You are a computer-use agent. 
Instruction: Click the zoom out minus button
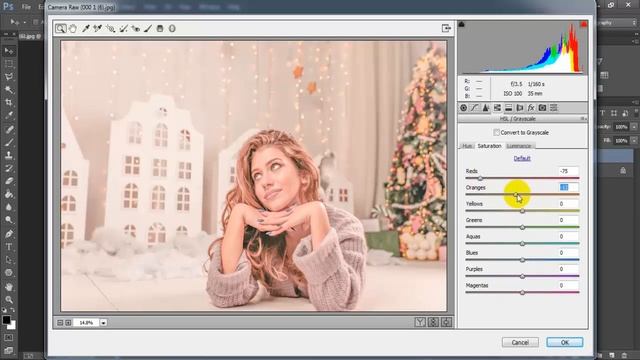coord(60,323)
